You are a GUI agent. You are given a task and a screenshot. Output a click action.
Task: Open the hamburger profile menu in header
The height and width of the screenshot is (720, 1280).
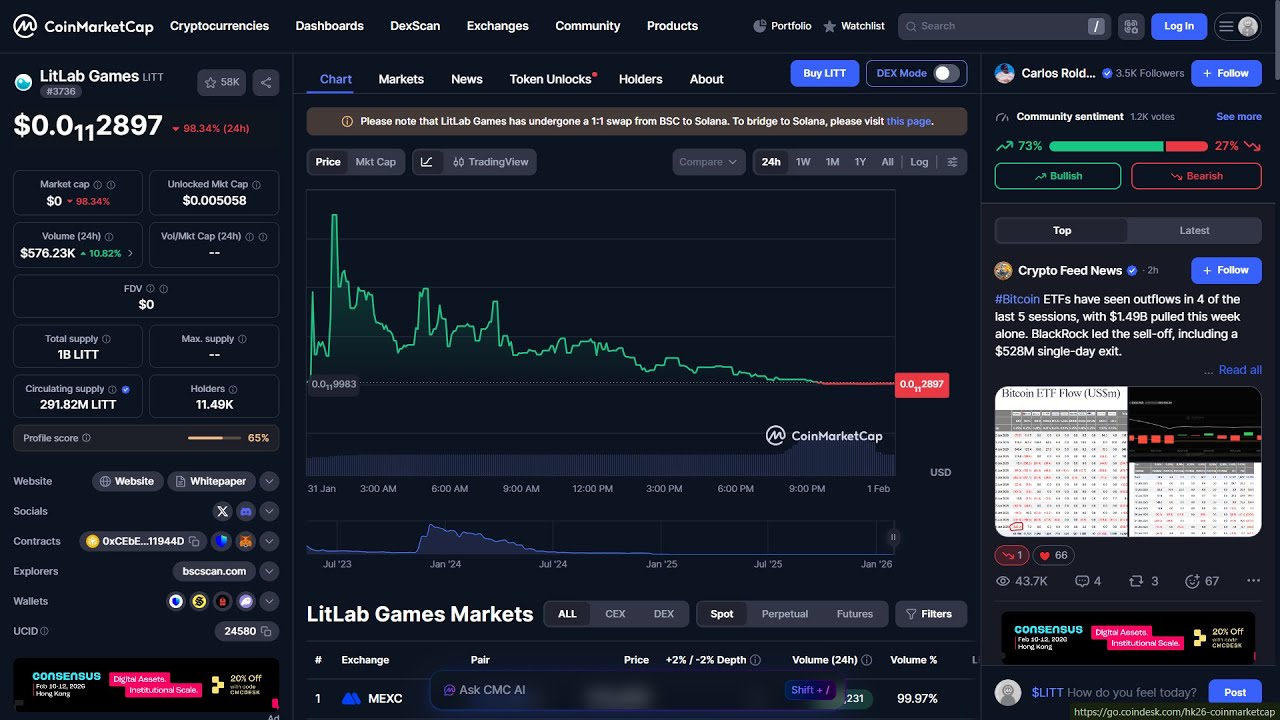[1238, 26]
